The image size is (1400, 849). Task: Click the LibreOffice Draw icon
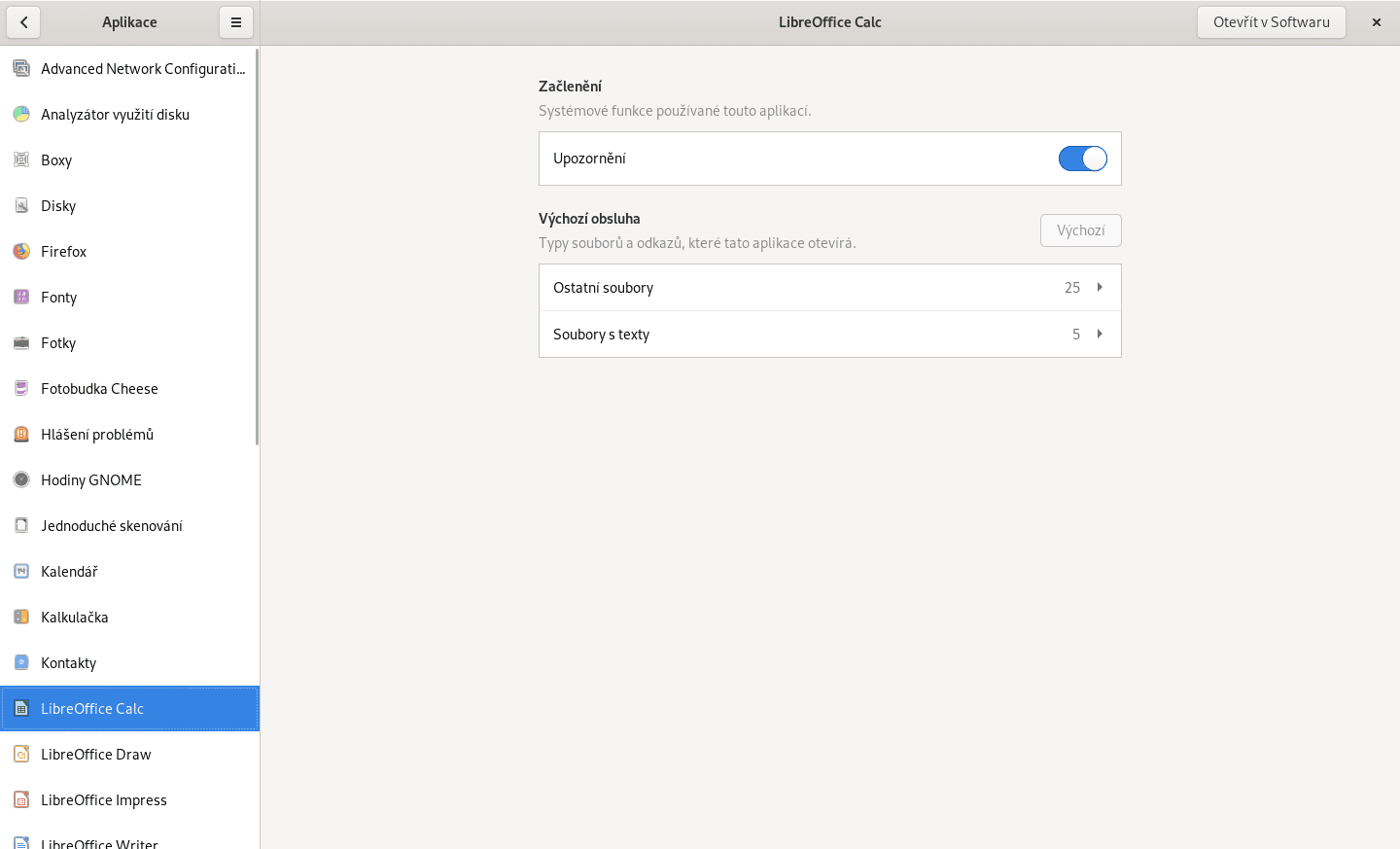[21, 754]
